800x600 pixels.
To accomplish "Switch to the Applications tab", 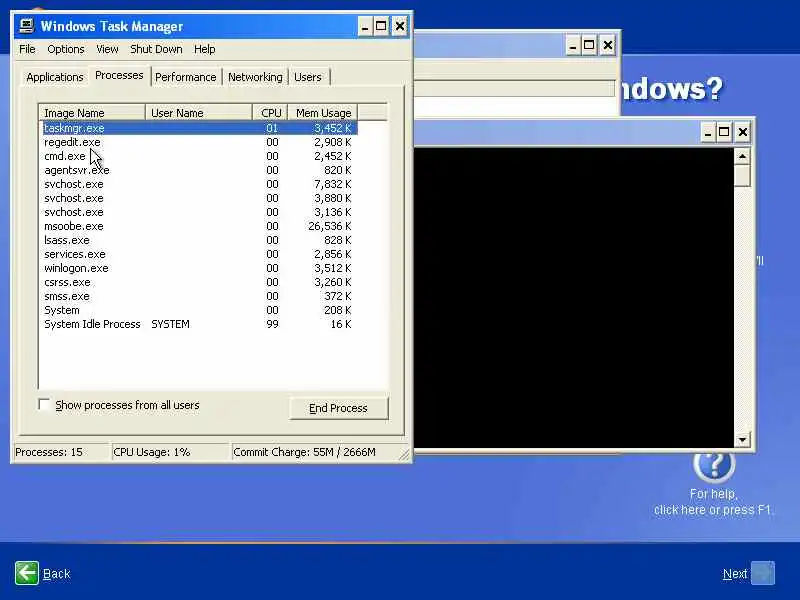I will point(55,77).
